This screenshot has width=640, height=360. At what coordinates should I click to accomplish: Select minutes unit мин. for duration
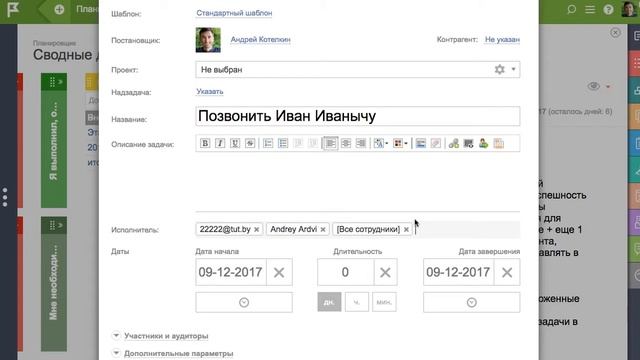(384, 302)
